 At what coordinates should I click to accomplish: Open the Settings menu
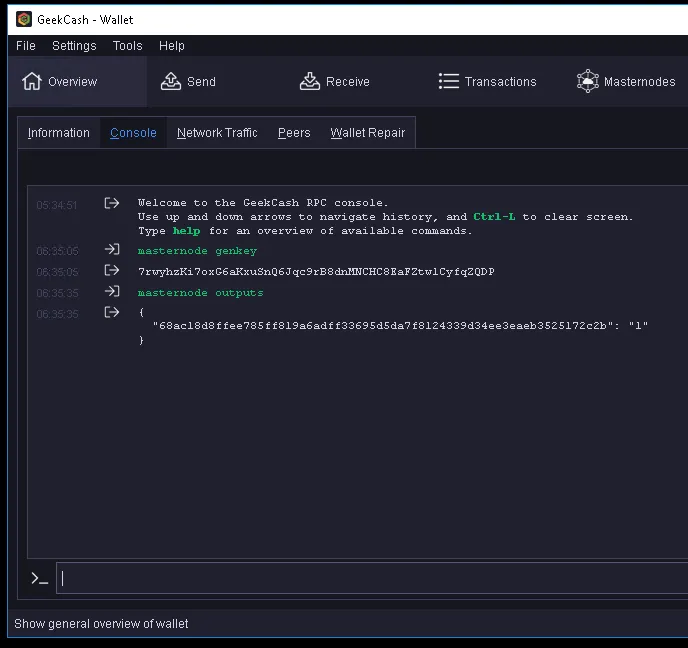click(x=74, y=46)
